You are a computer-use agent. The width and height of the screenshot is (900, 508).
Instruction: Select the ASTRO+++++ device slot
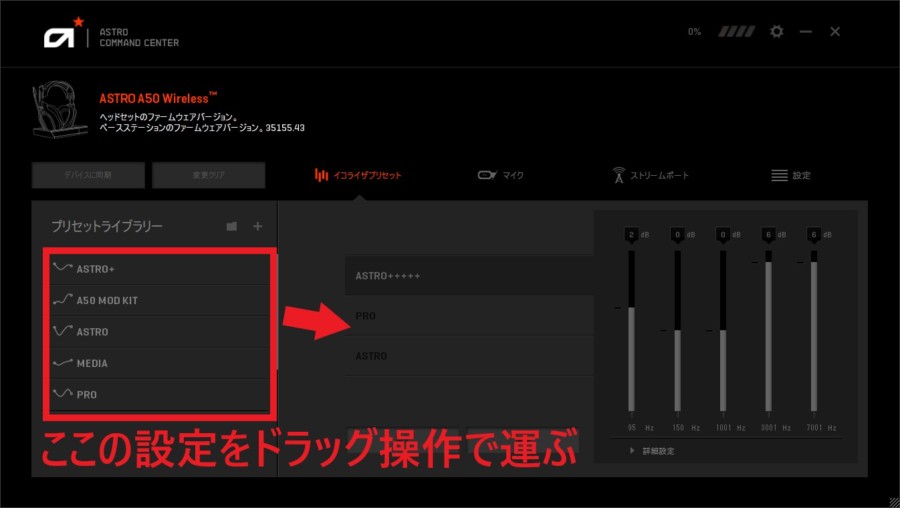coord(468,276)
